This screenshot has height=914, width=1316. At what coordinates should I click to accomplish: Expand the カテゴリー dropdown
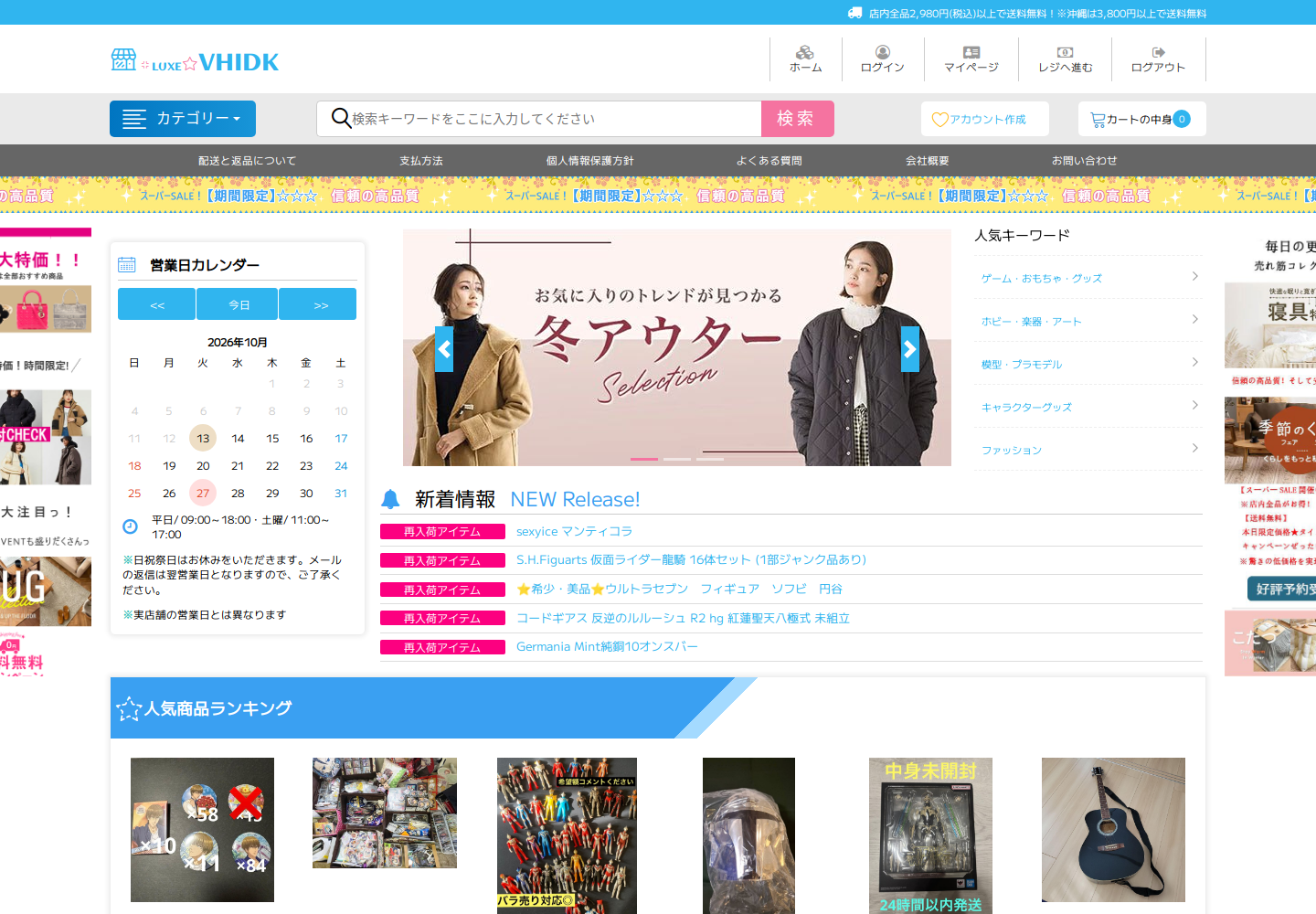click(x=183, y=119)
